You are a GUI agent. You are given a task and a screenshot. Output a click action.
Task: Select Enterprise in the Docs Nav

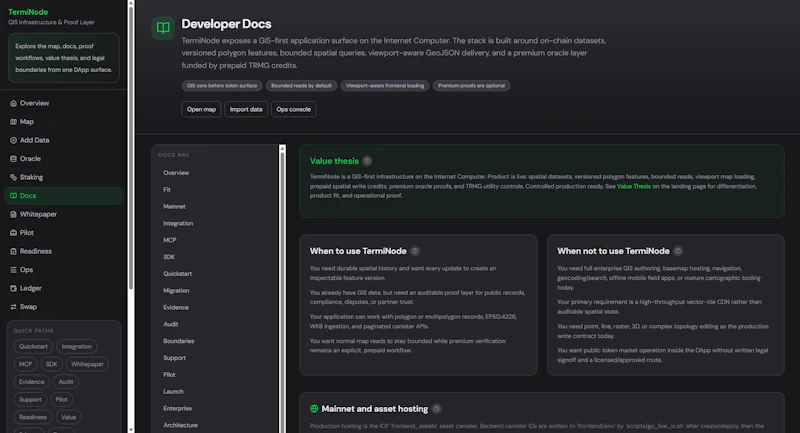(x=178, y=409)
